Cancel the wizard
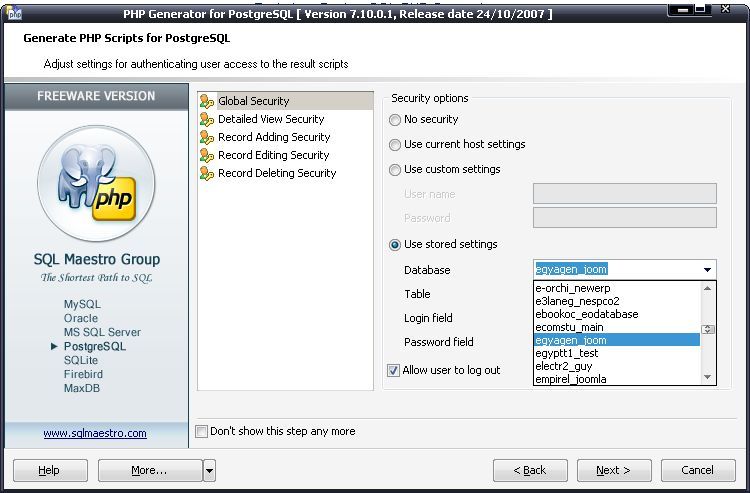 (698, 471)
